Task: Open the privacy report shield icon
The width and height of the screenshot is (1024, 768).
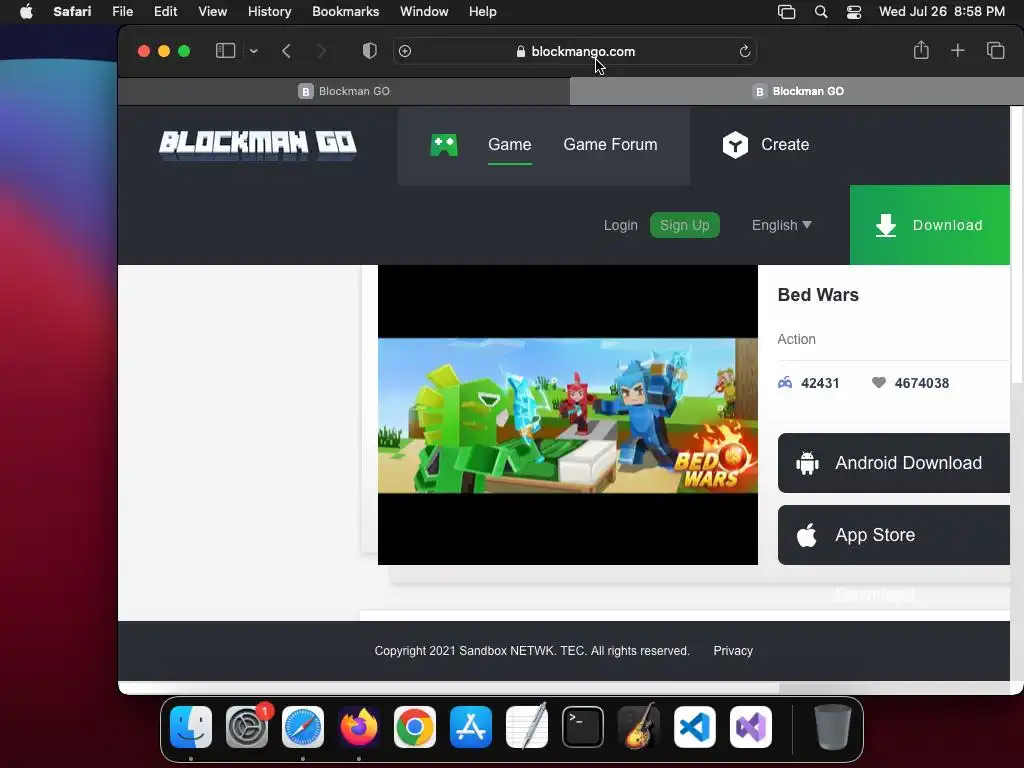Action: [x=370, y=51]
